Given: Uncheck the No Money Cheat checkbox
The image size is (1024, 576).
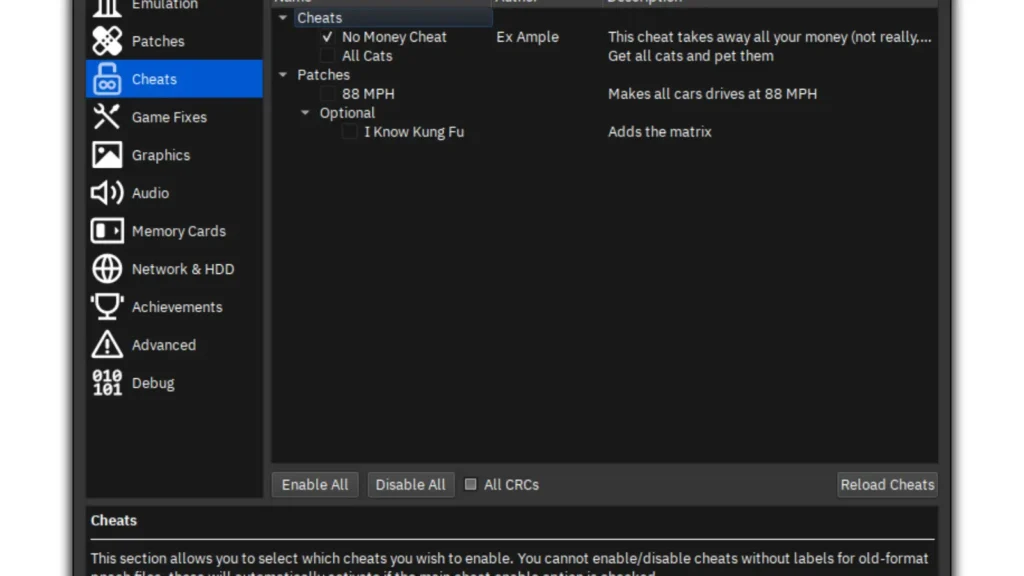Looking at the screenshot, I should coord(327,37).
